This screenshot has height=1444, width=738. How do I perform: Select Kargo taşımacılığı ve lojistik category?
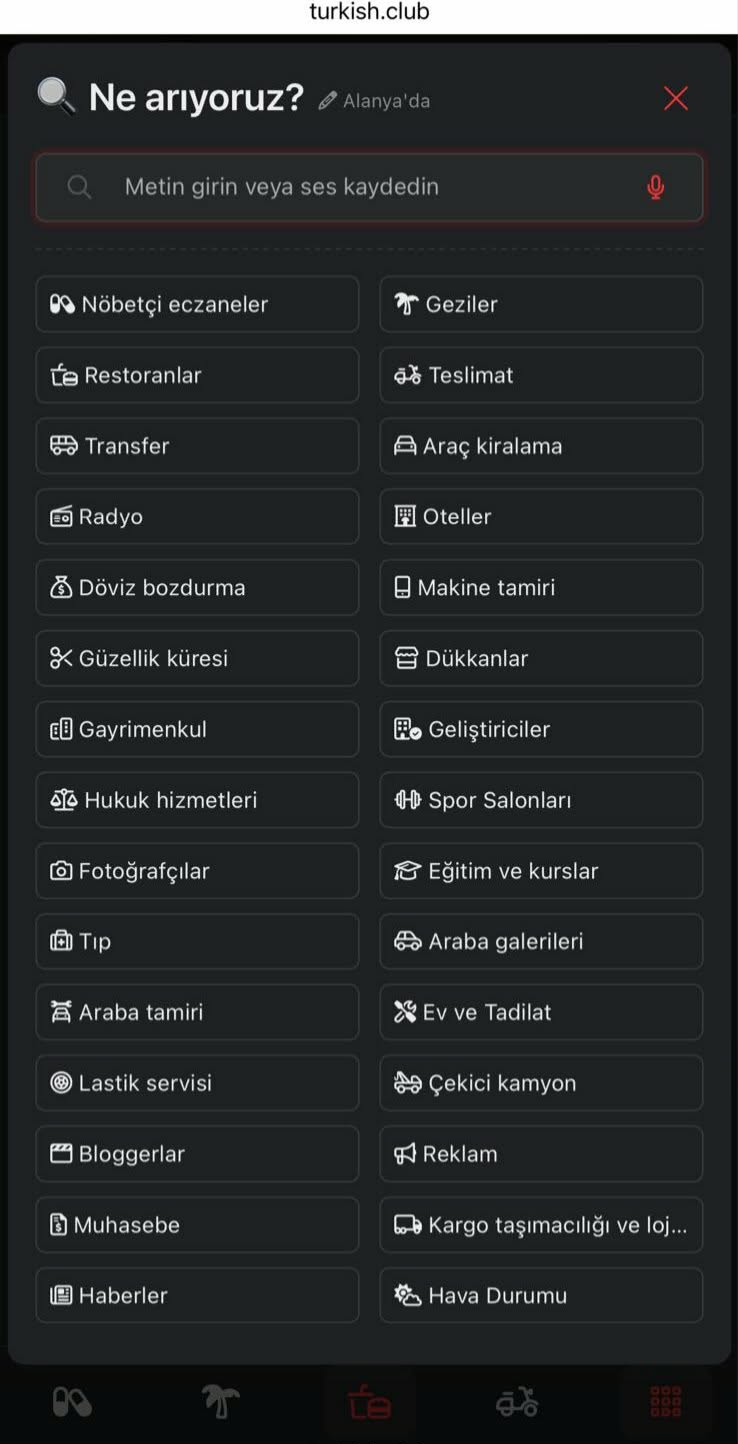click(541, 1225)
